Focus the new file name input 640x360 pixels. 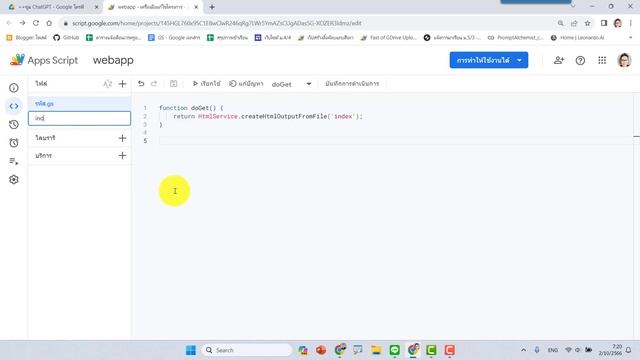pyautogui.click(x=80, y=118)
